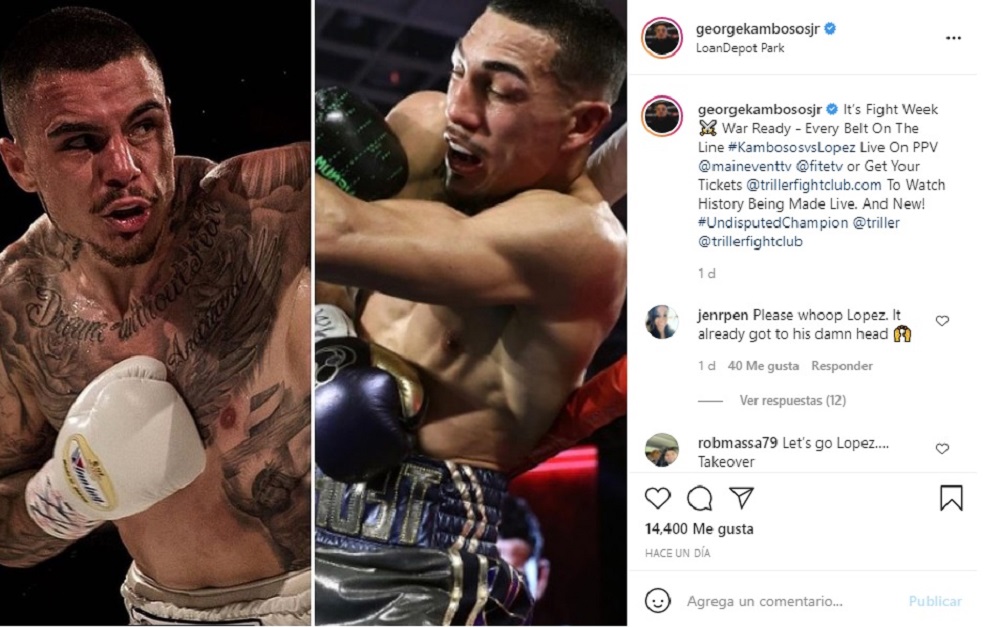Open the header profile picture avatar

(662, 38)
